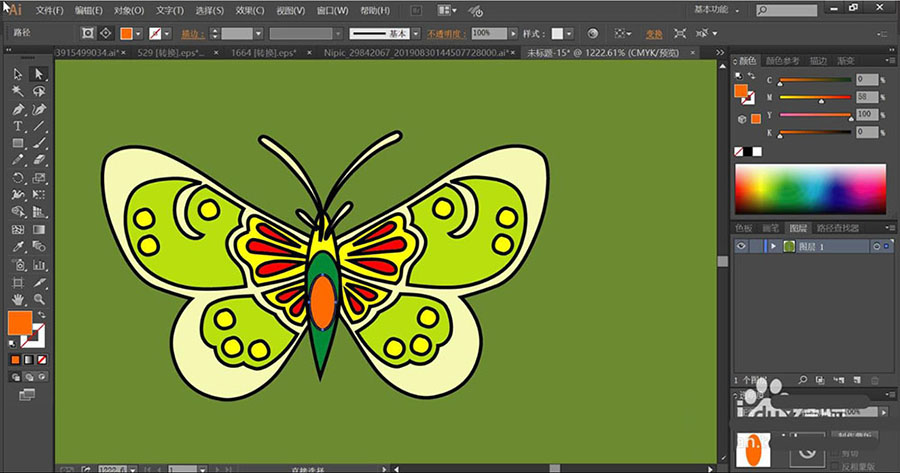
Task: Open the 文件(F) menu
Action: click(50, 10)
